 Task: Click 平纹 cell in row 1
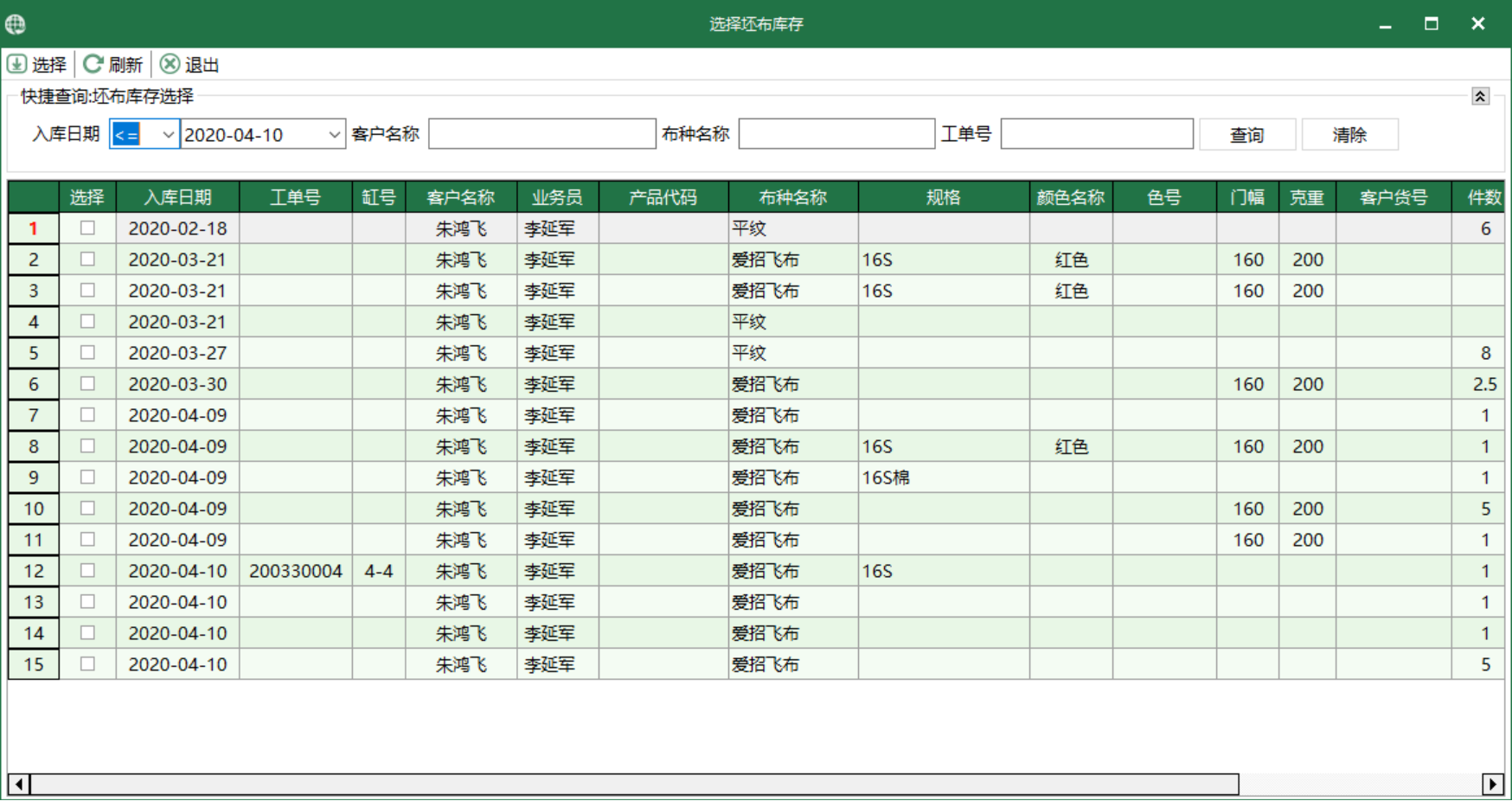point(793,228)
